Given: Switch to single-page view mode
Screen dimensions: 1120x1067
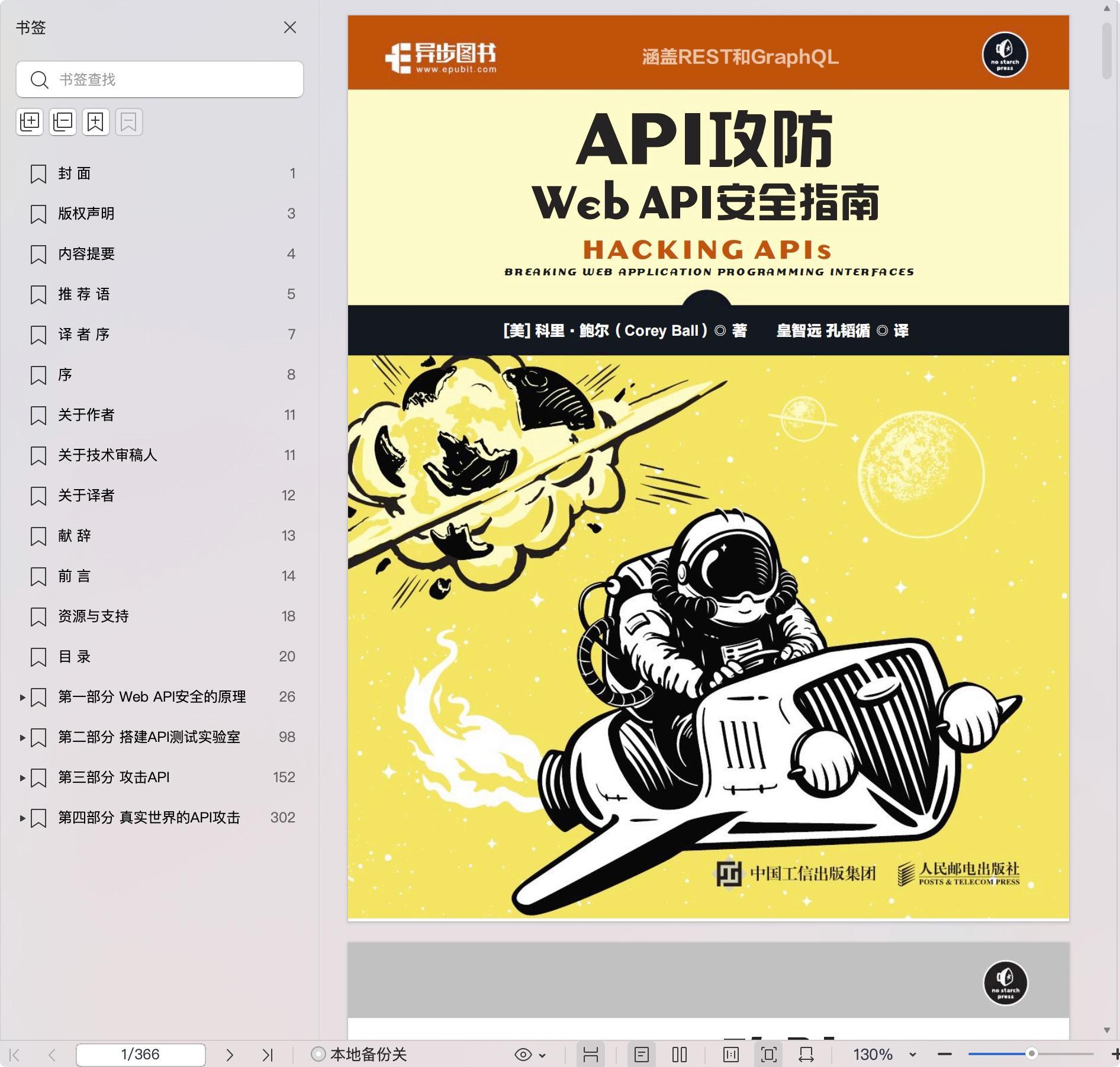Looking at the screenshot, I should 642,1055.
